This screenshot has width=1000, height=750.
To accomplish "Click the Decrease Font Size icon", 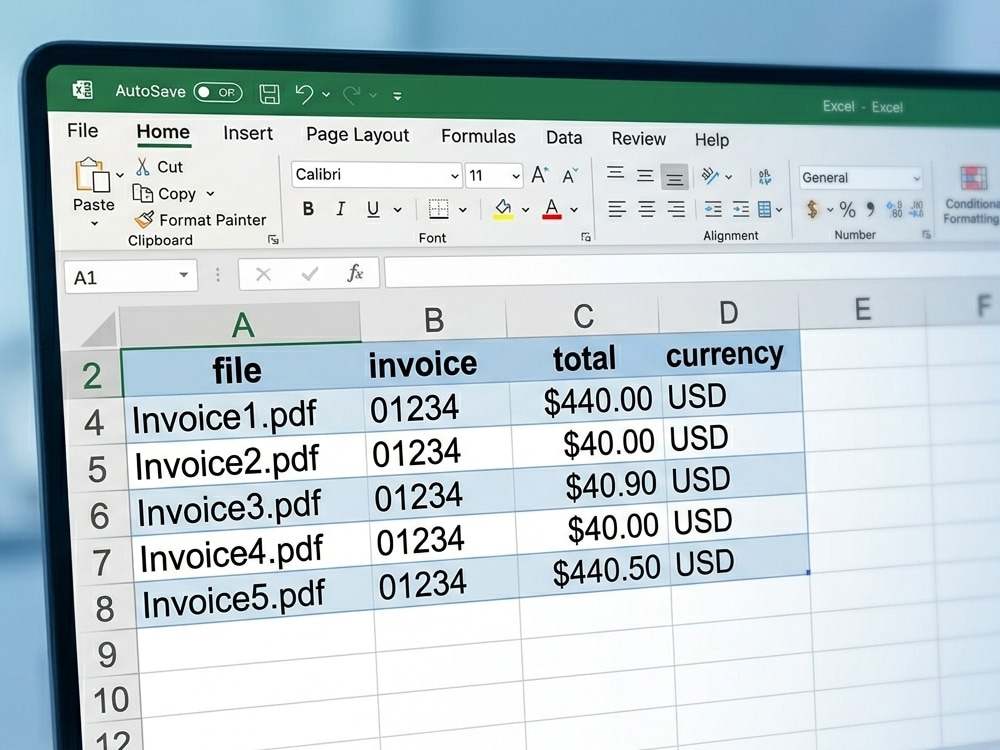I will 570,175.
